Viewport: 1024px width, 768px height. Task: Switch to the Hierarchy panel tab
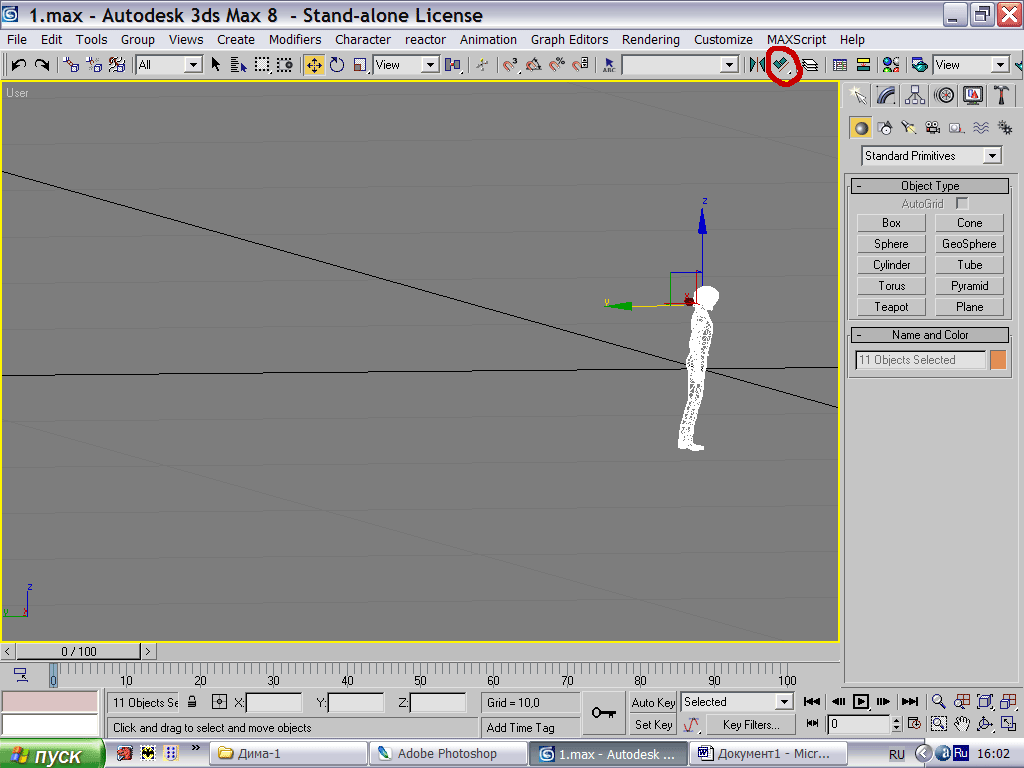tap(915, 96)
